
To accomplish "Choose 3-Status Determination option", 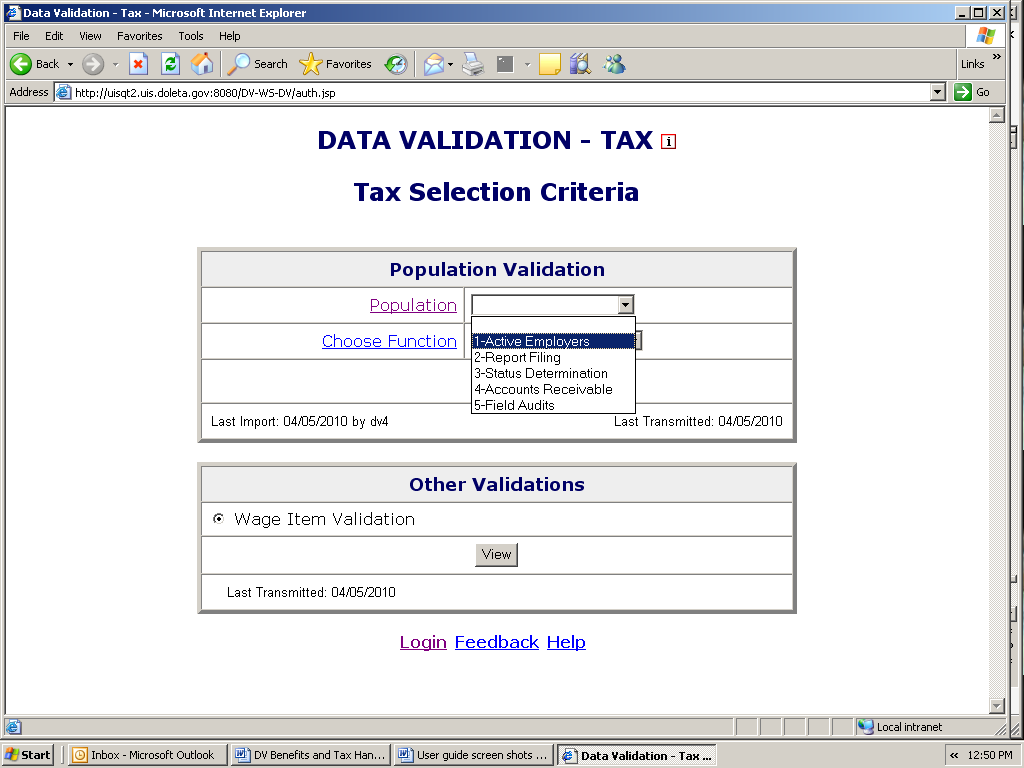I will (553, 373).
